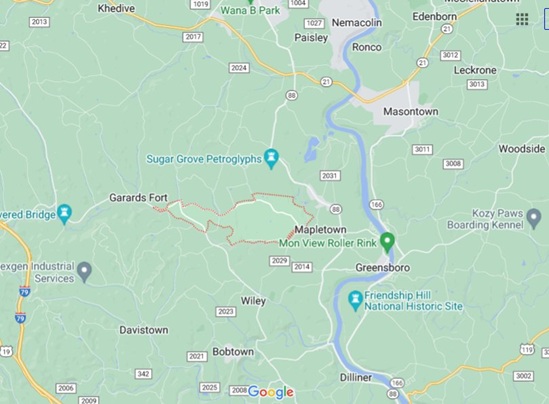Click inside the red outlined boundary area
The image size is (549, 404).
coord(259,221)
